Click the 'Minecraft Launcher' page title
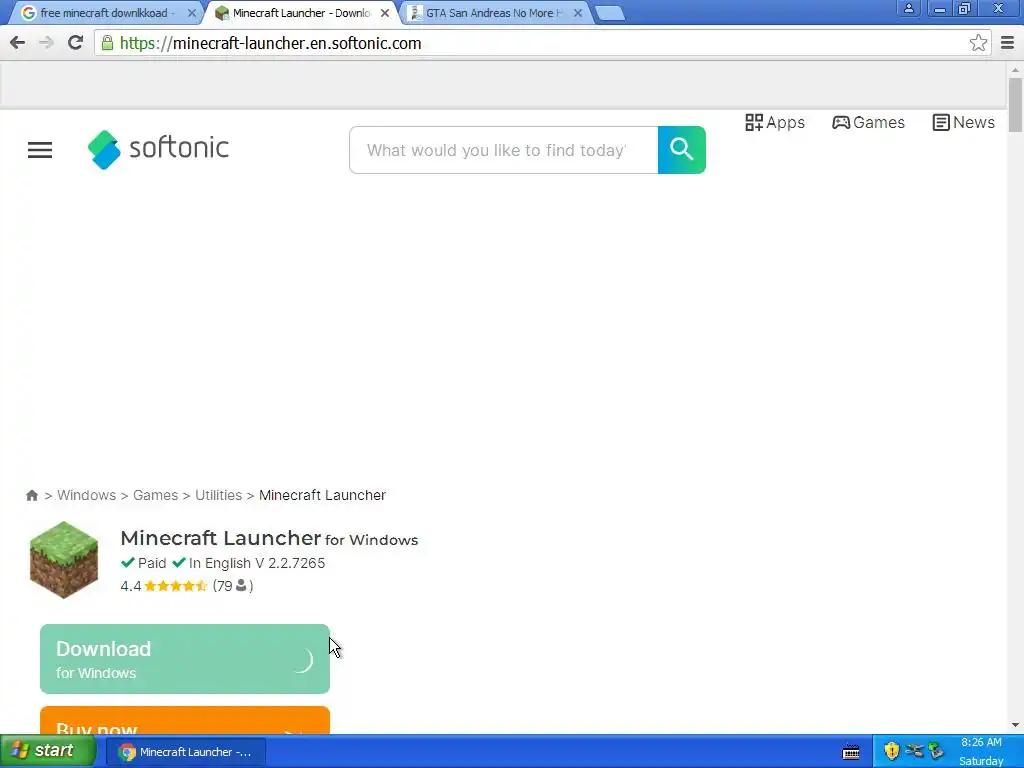The image size is (1024, 768). (x=221, y=538)
